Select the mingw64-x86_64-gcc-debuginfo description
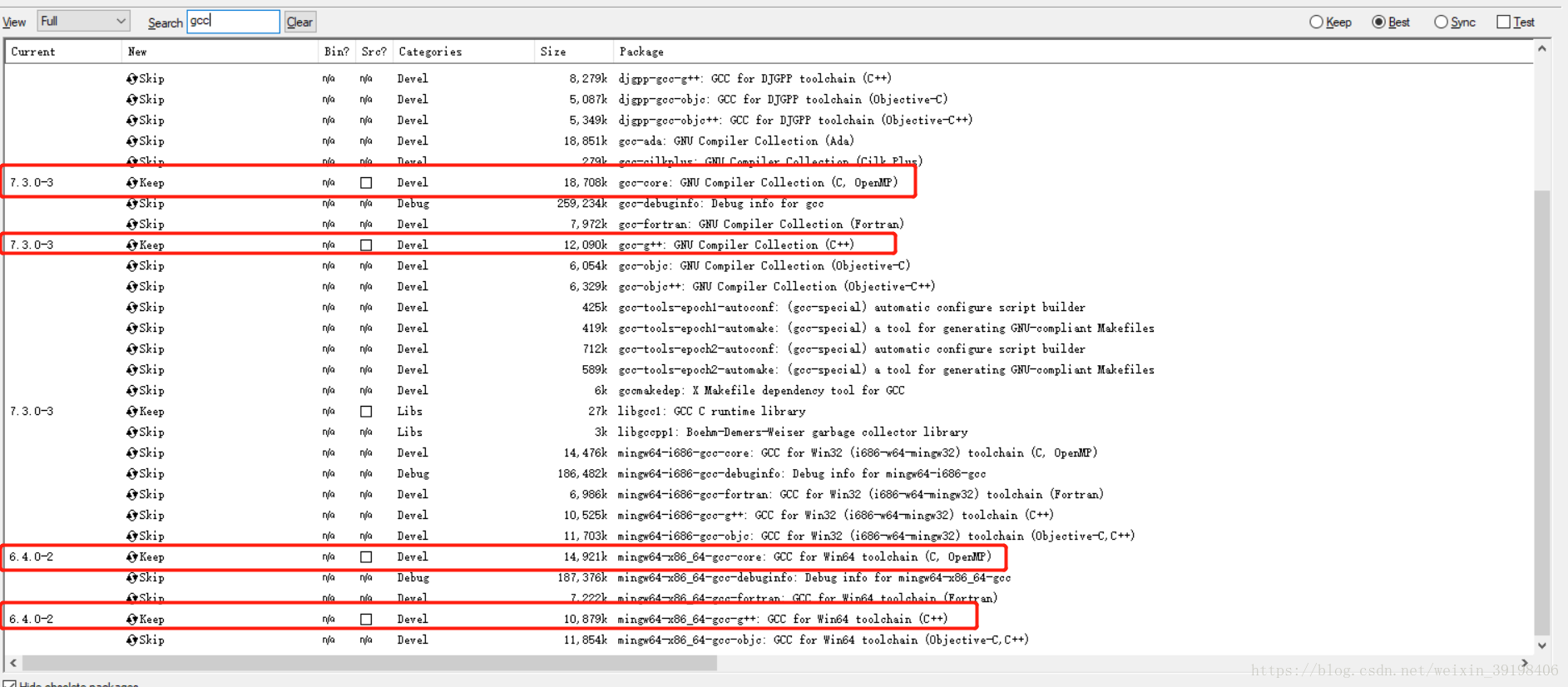Image resolution: width=1568 pixels, height=687 pixels. pyautogui.click(x=814, y=577)
